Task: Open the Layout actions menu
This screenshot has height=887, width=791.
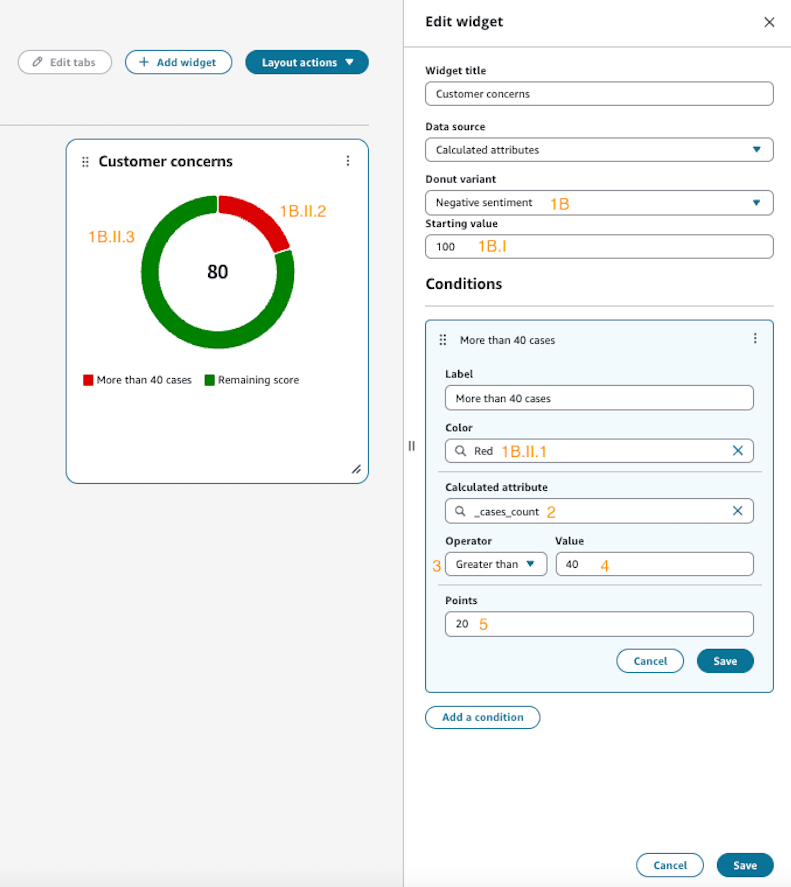Action: 307,62
